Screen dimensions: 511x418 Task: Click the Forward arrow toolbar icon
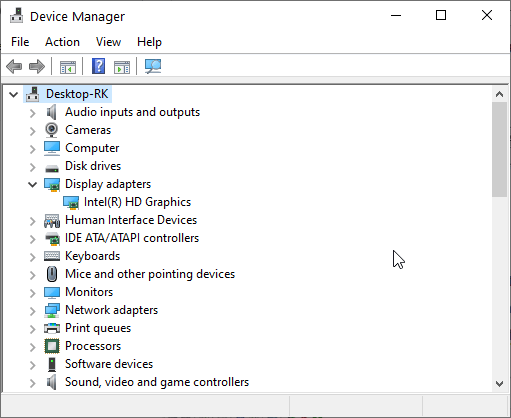point(37,66)
